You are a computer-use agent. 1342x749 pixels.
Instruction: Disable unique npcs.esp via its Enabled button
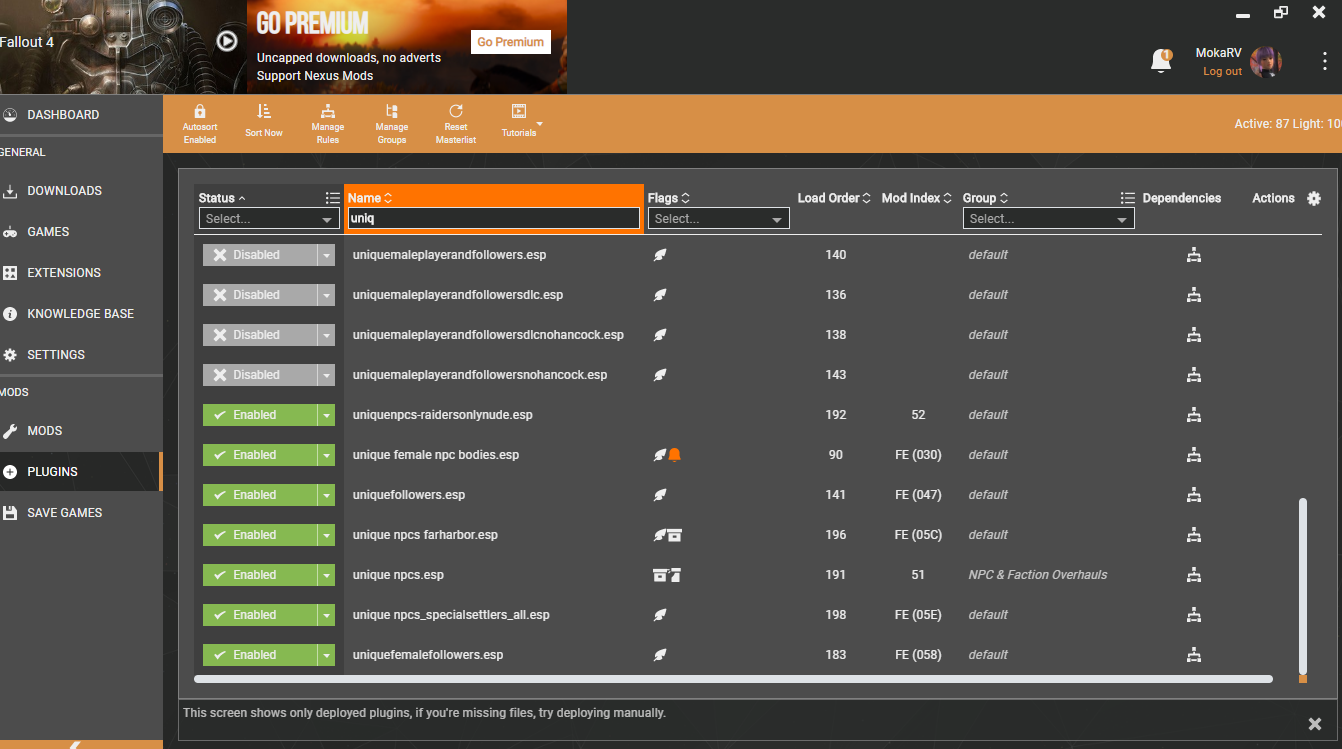click(260, 575)
